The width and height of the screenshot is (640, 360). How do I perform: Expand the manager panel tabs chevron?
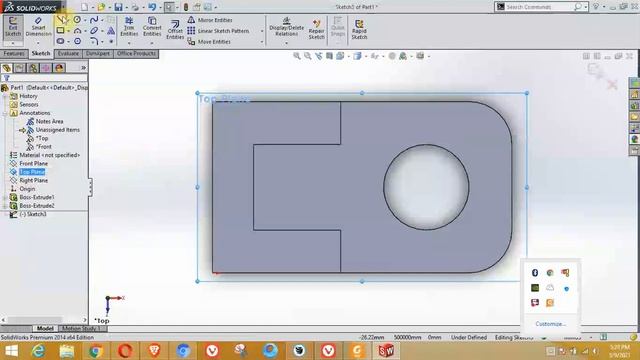pos(83,68)
